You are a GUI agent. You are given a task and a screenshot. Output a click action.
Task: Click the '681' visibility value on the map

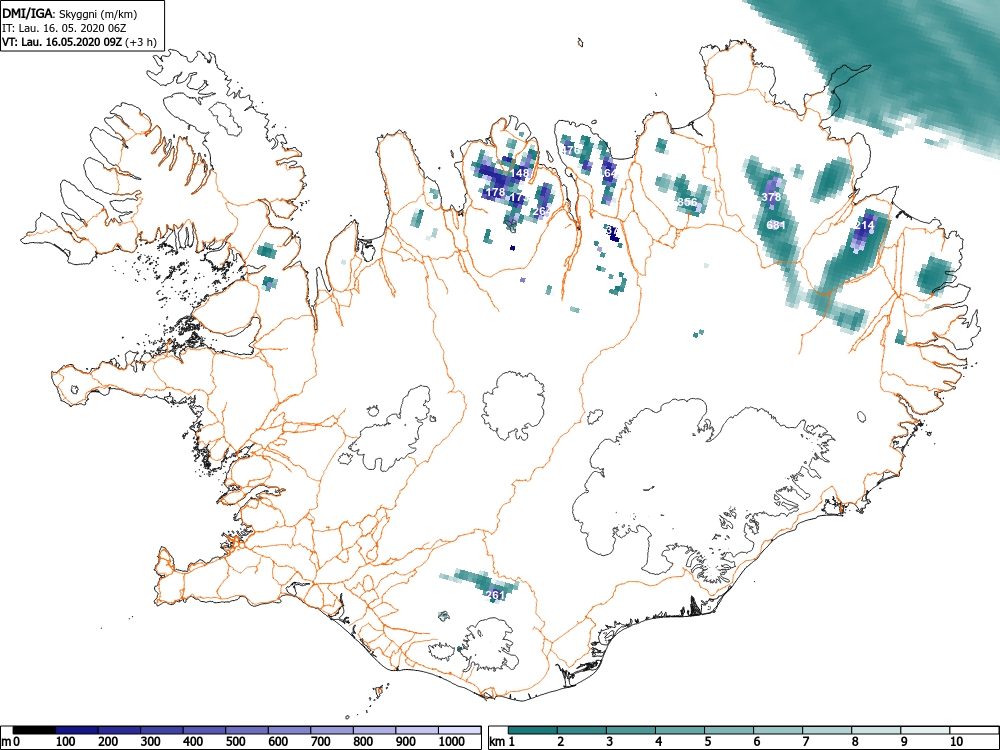click(x=776, y=225)
